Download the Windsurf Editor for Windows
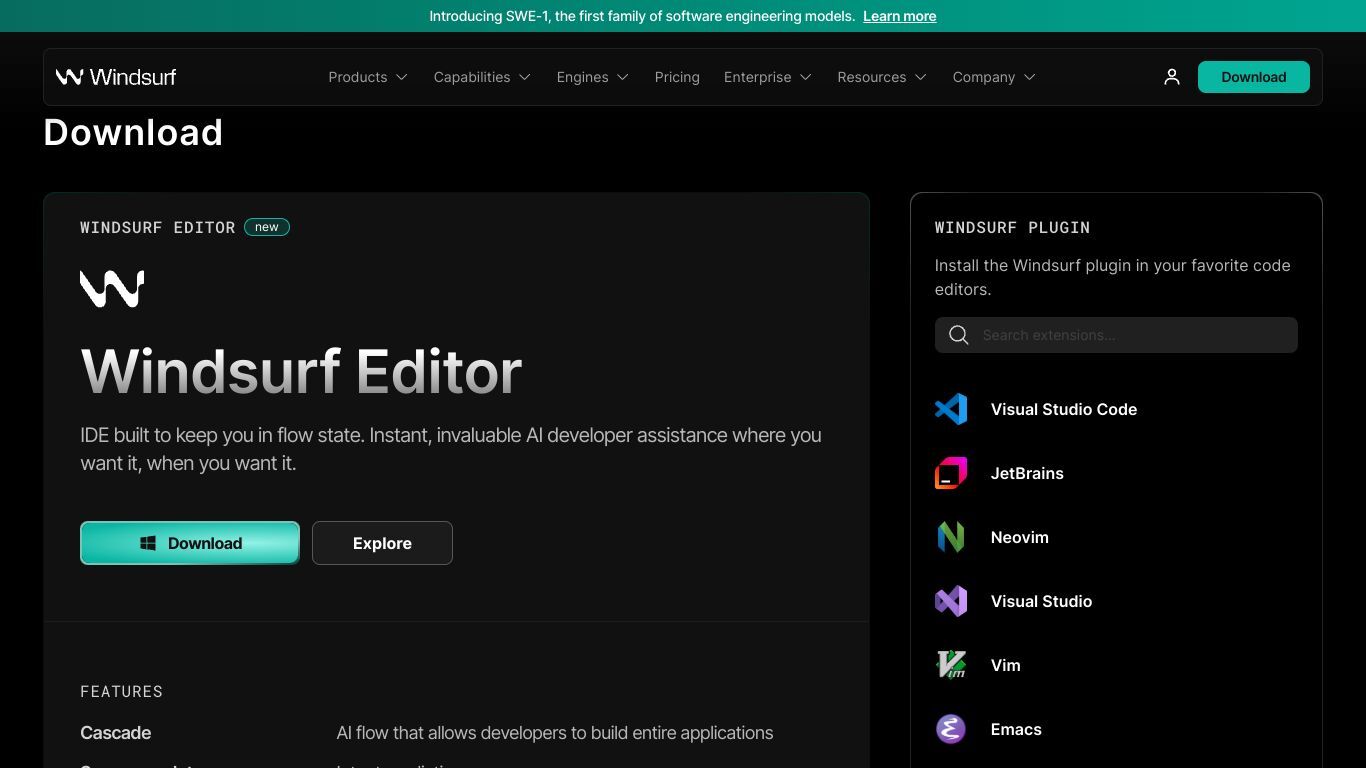Screen dimensions: 1366x768 tap(190, 543)
